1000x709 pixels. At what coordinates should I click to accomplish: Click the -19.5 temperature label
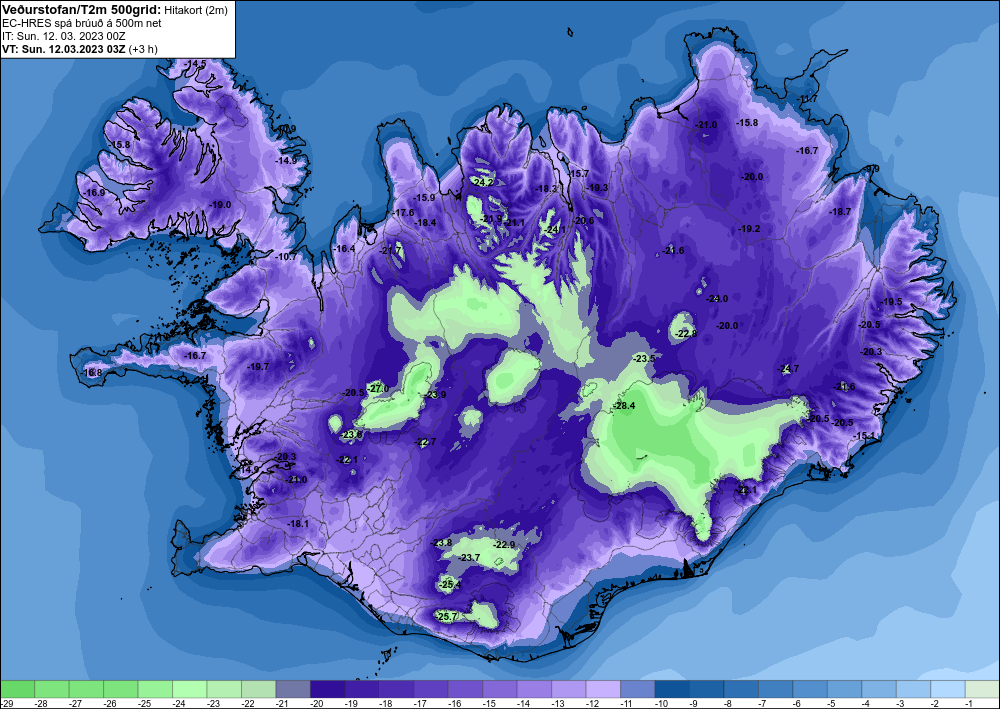(x=891, y=302)
